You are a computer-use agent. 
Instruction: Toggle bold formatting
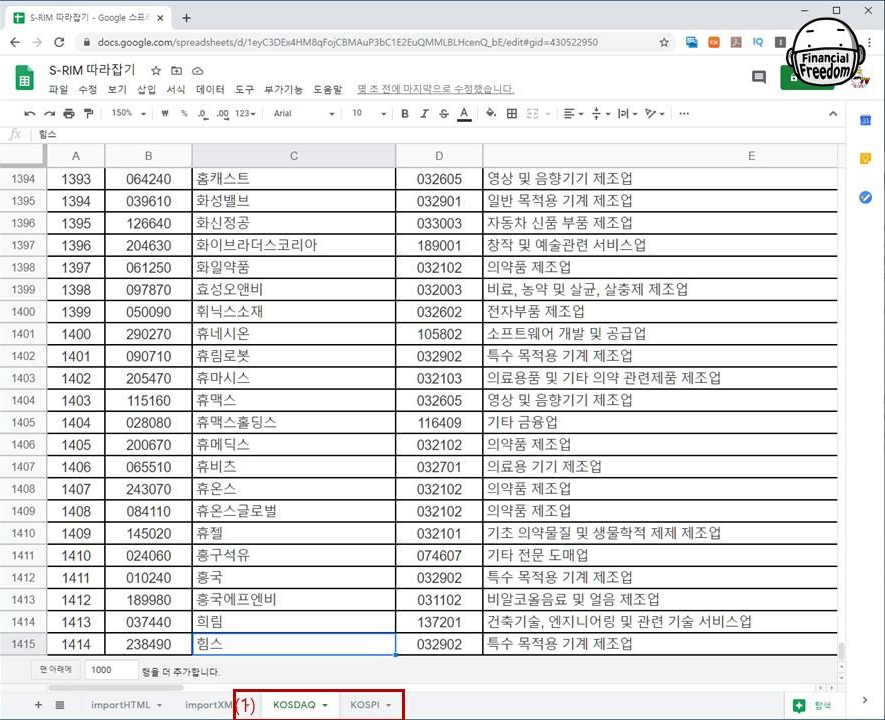(405, 113)
